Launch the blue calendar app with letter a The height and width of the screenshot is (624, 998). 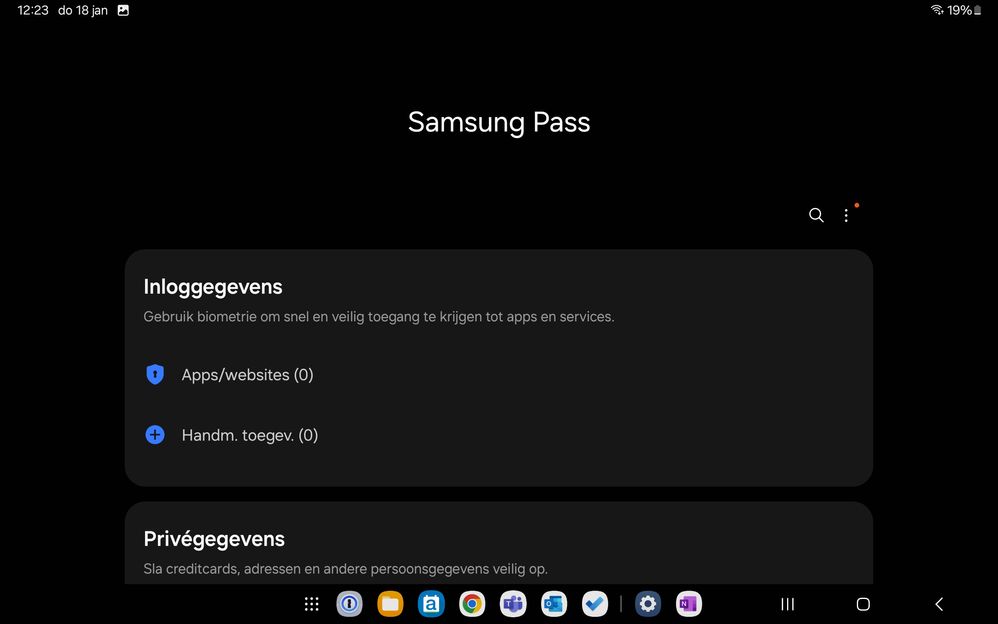[431, 604]
